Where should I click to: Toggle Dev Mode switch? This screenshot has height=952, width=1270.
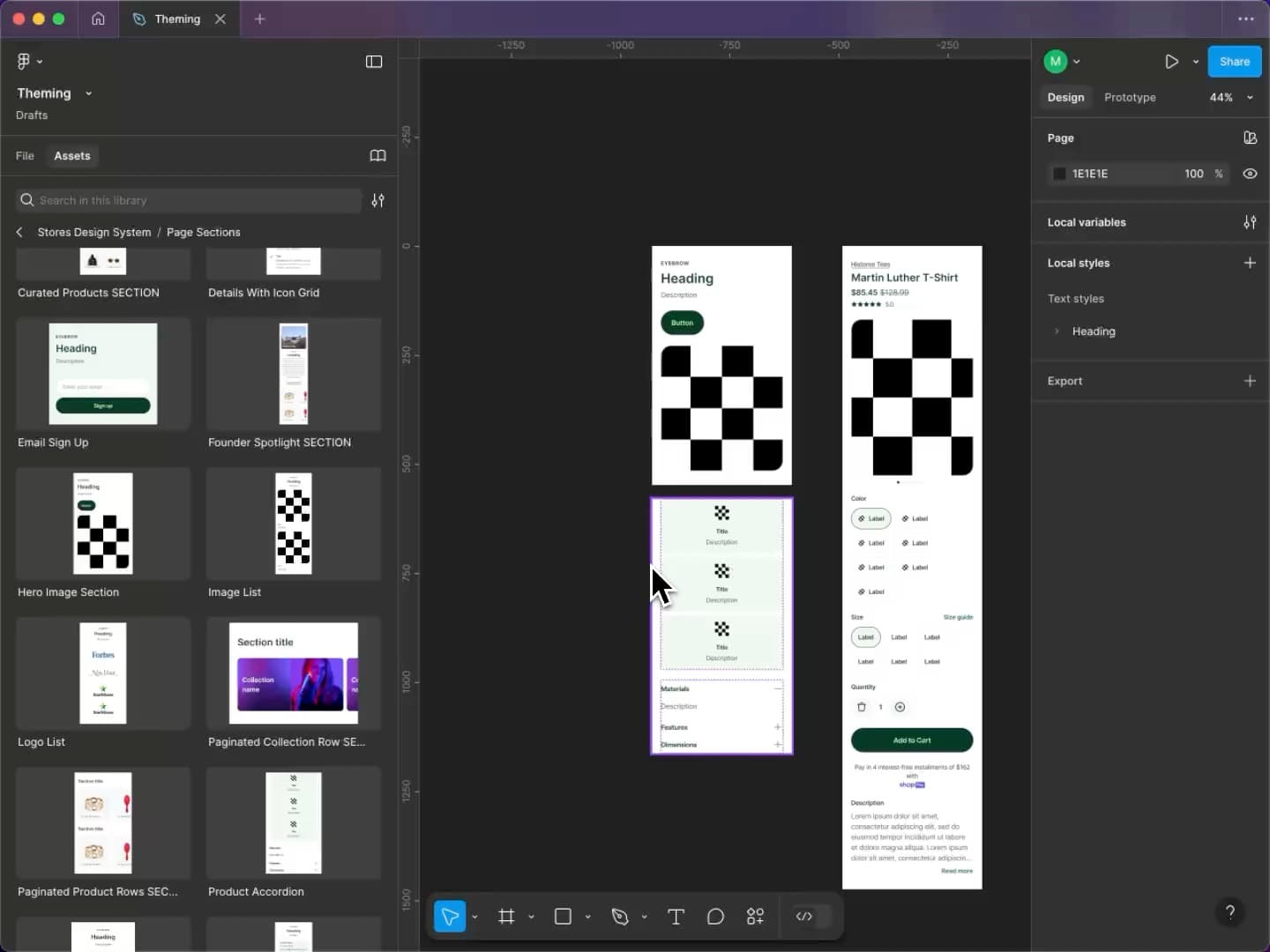click(811, 917)
